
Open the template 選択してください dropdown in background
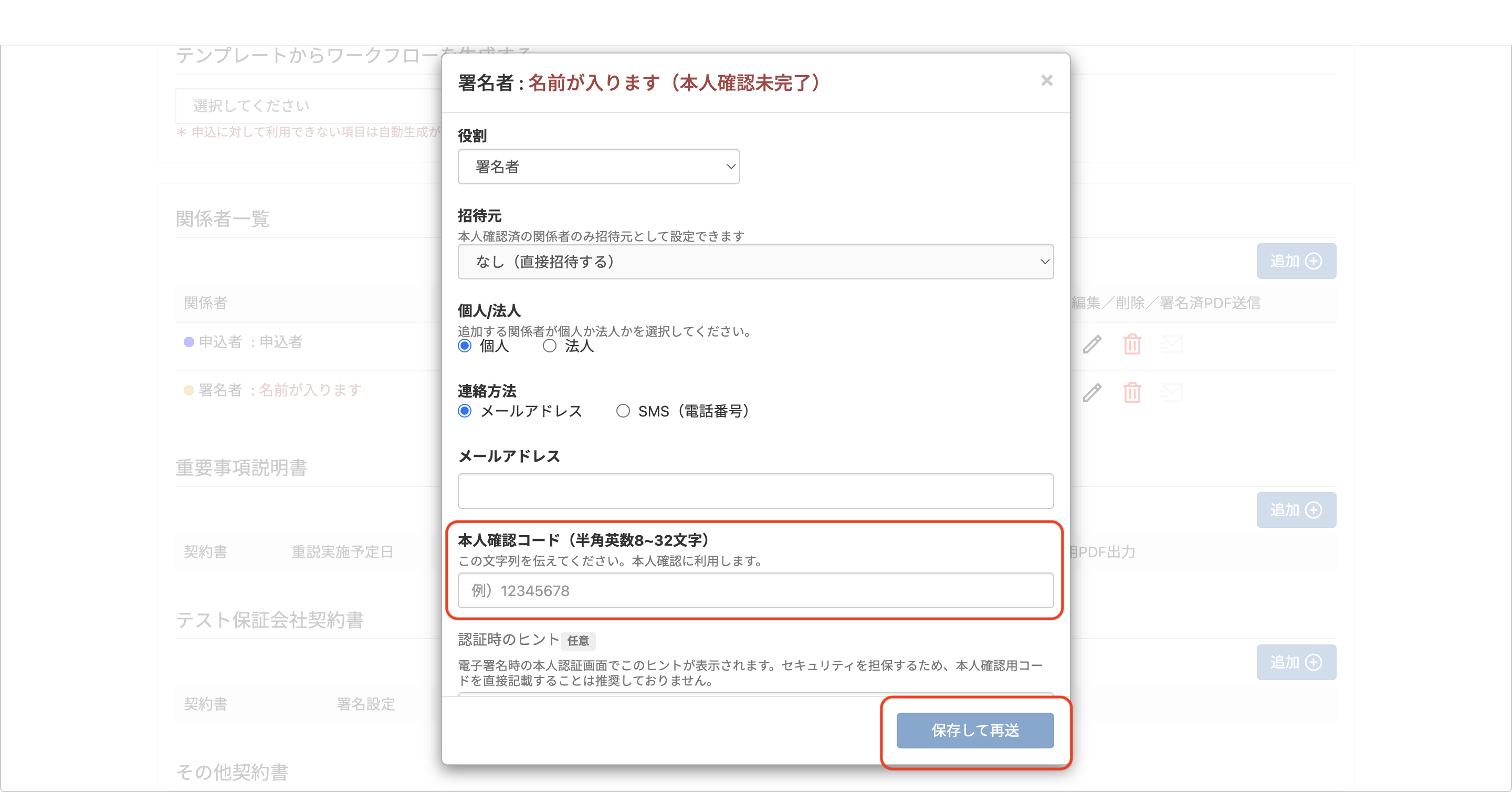point(308,106)
